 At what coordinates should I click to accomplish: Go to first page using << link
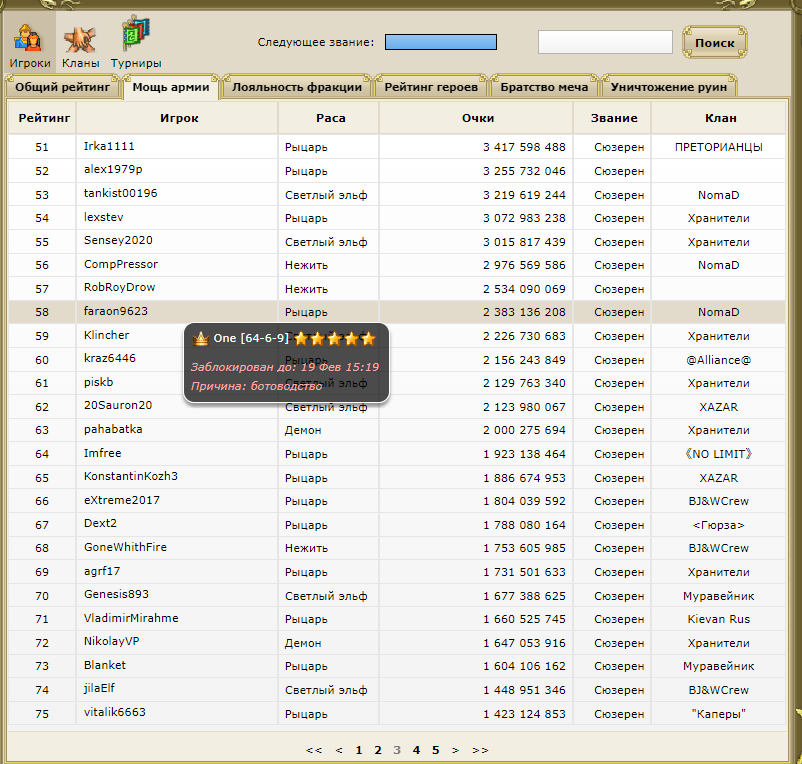314,750
